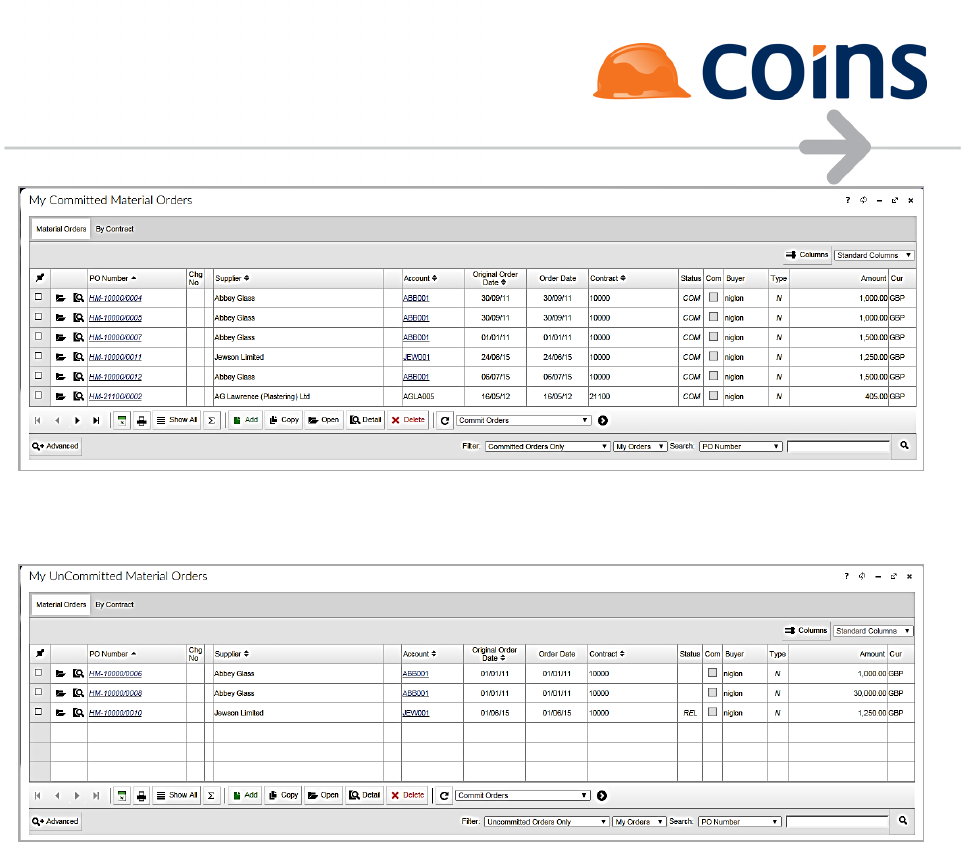962x842 pixels.
Task: Sort committed orders by Contract column
Action: point(607,278)
